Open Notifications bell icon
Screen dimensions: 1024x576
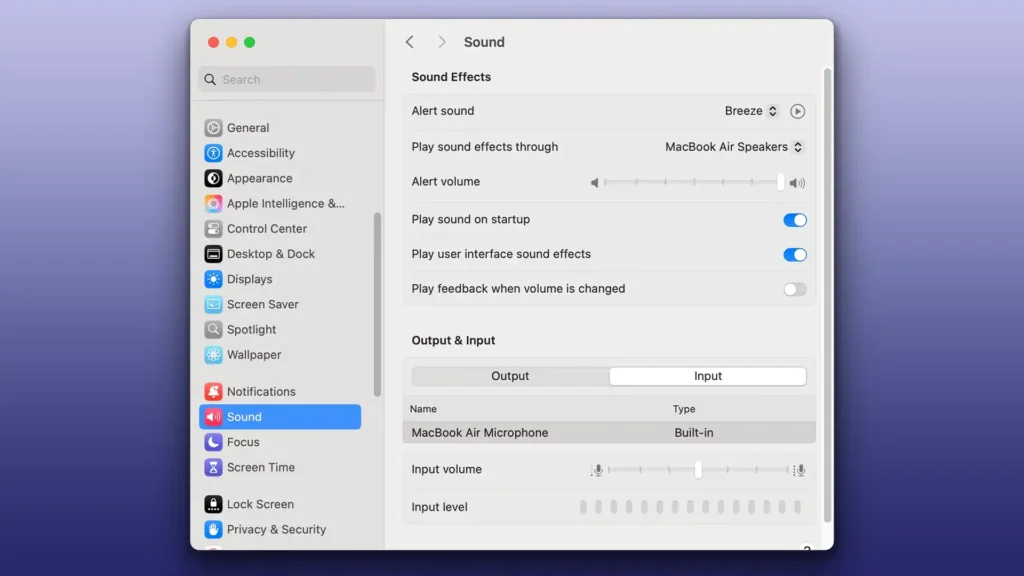[213, 392]
